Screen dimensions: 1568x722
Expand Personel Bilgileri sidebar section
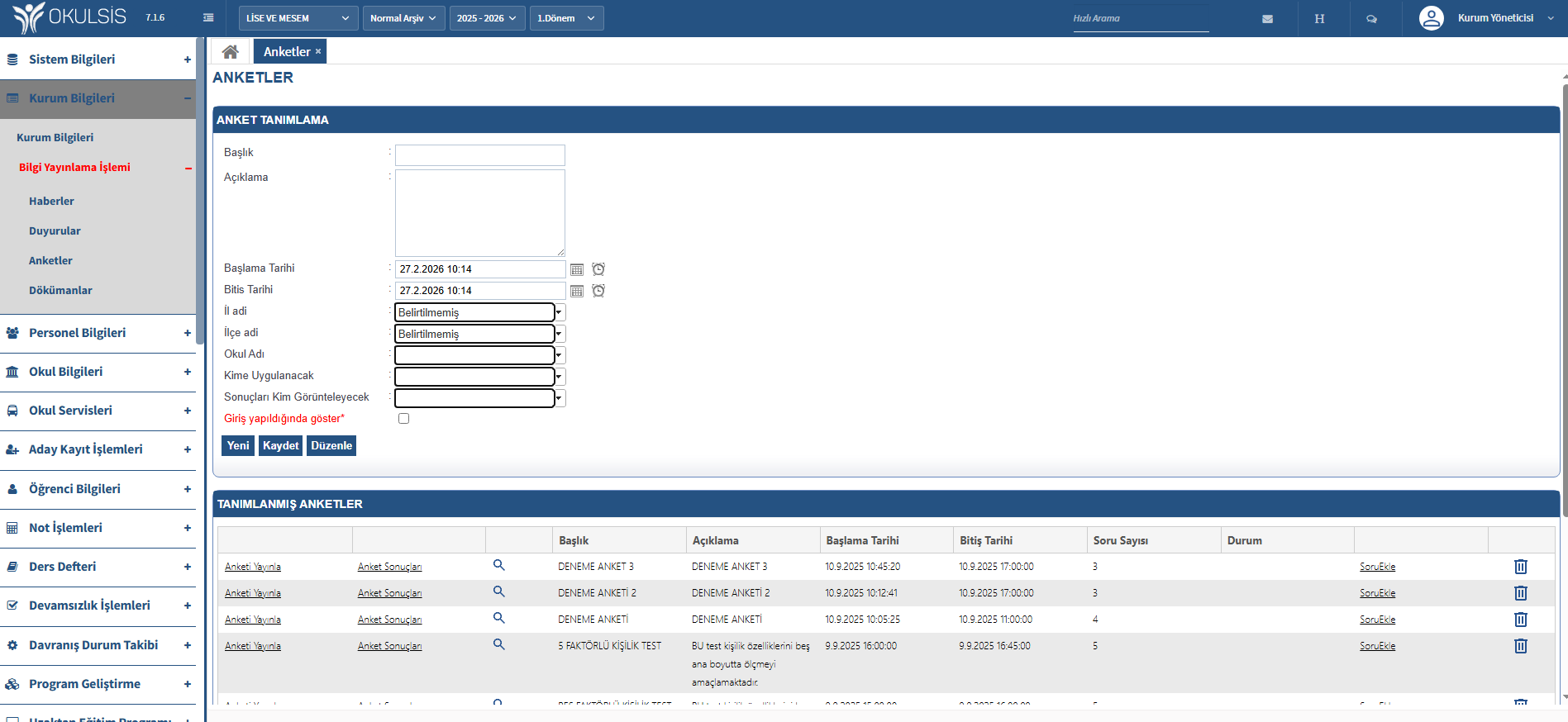pyautogui.click(x=98, y=333)
